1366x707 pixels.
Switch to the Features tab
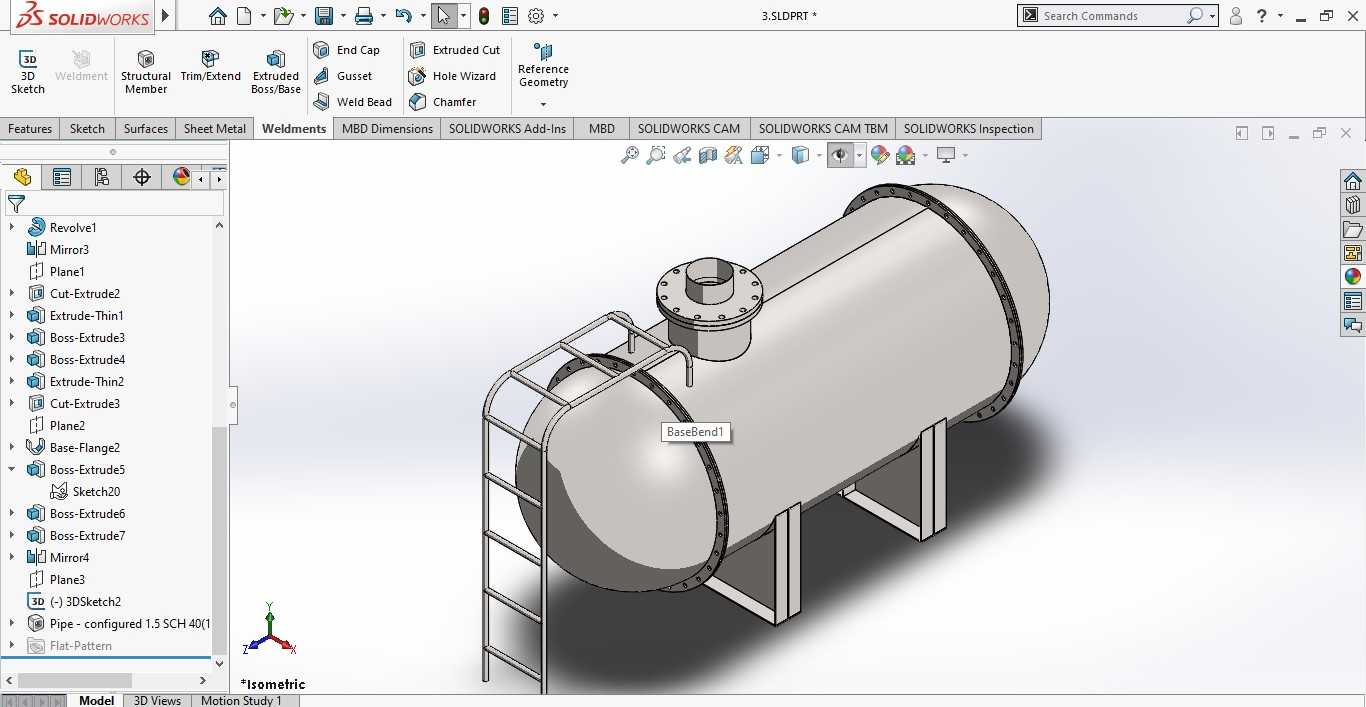click(x=30, y=129)
